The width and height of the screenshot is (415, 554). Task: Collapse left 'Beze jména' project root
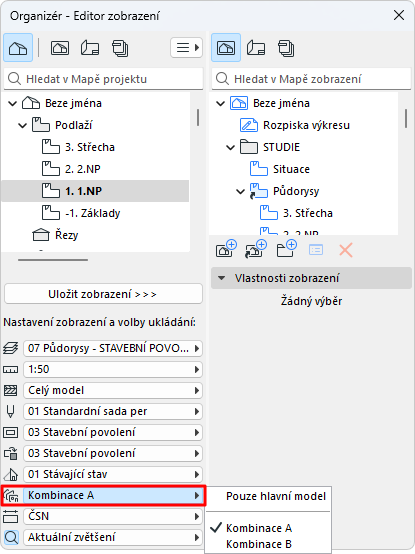click(x=12, y=104)
